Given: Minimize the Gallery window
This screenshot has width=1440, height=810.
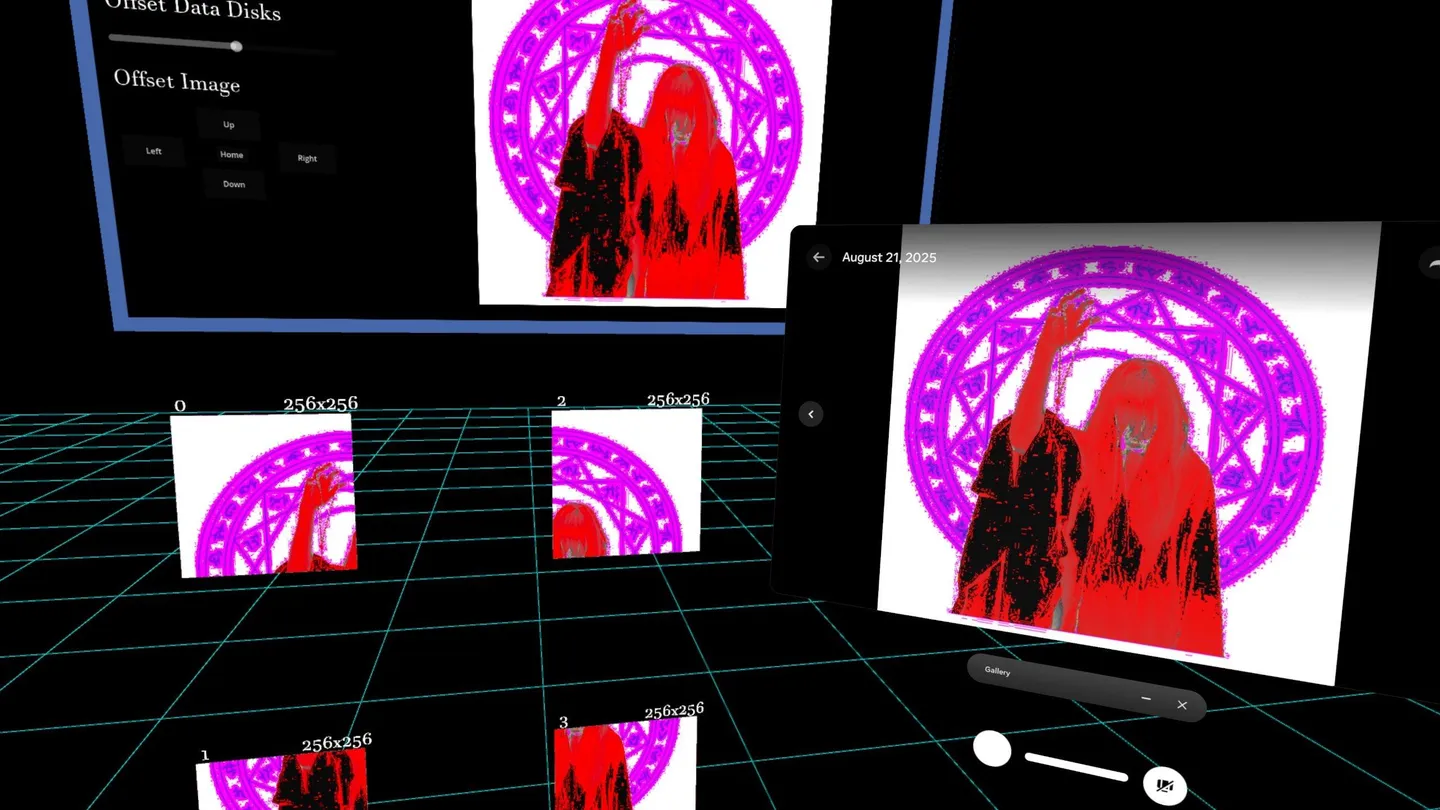Looking at the screenshot, I should pos(1146,698).
